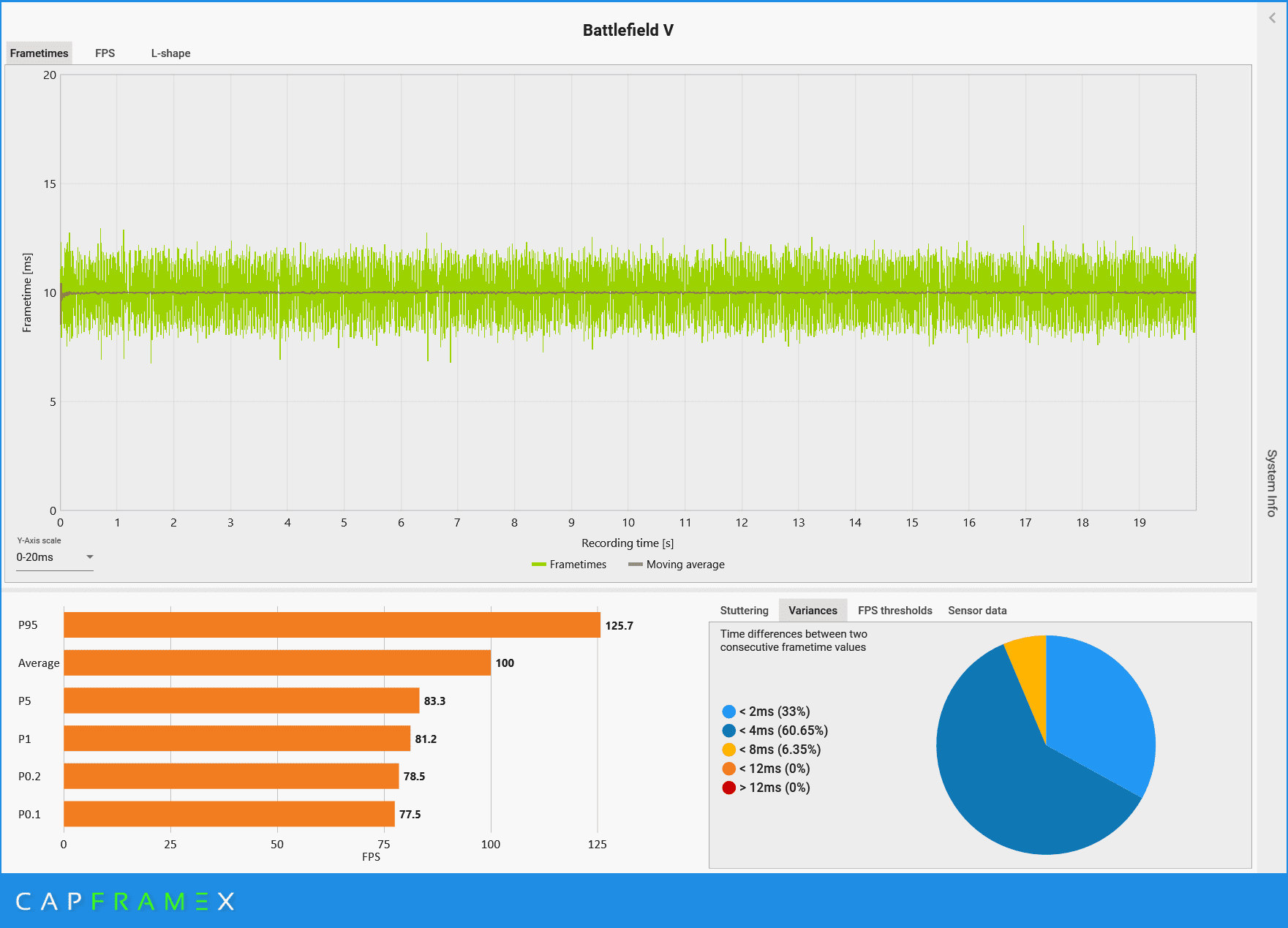Click the collapse chevron at top right
Image resolution: width=1288 pixels, height=928 pixels.
tap(1273, 18)
